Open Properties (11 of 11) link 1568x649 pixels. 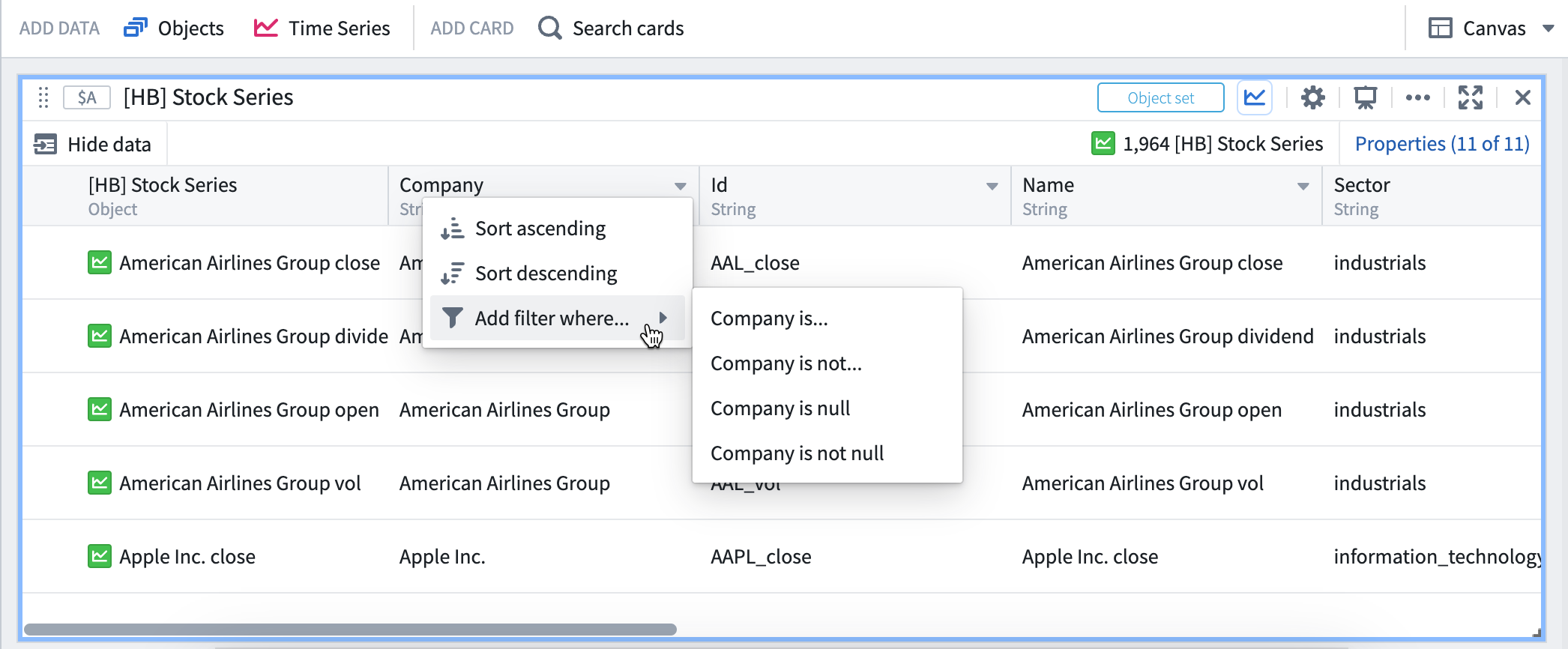pos(1441,144)
